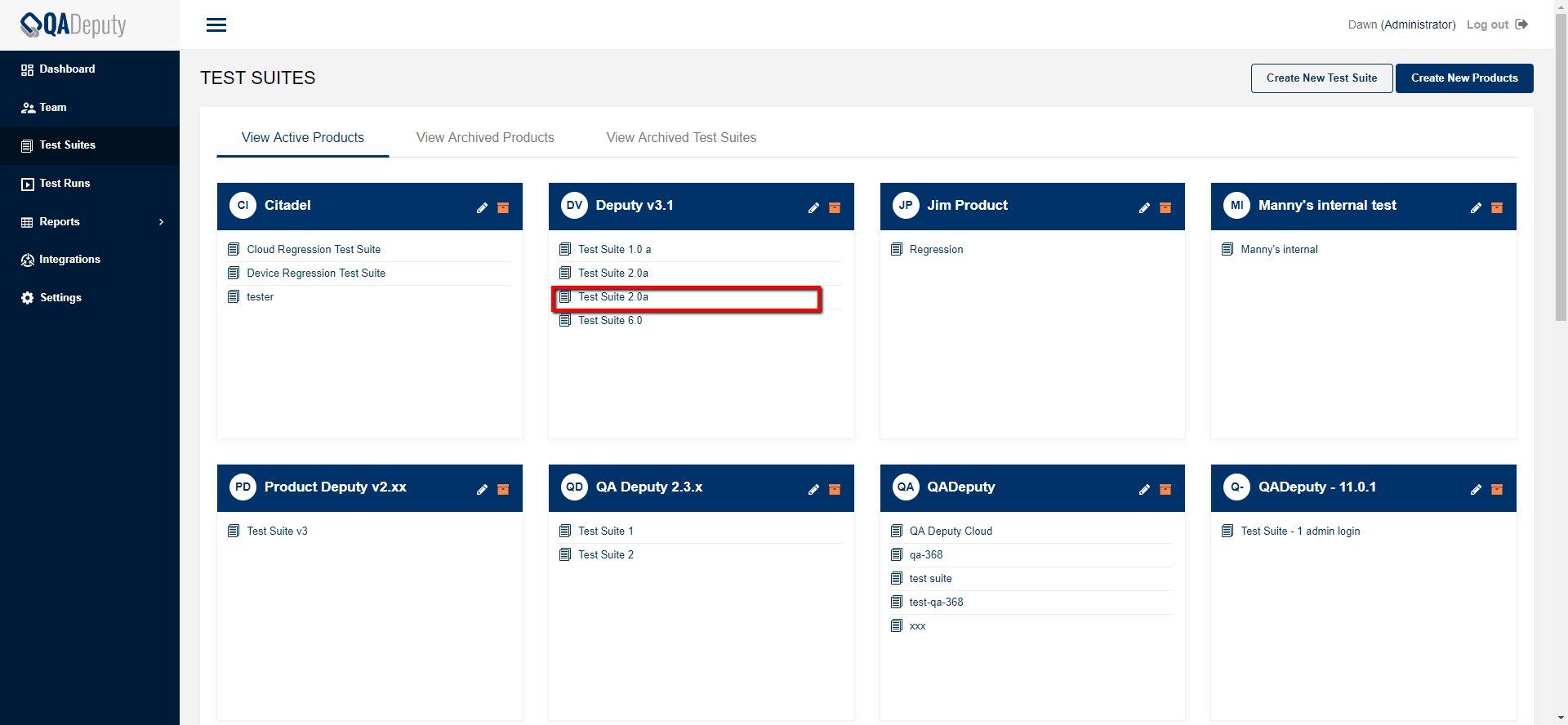The height and width of the screenshot is (725, 1568).
Task: Open Test Suite 2 in QA Deputy 2.3.x
Action: [606, 554]
